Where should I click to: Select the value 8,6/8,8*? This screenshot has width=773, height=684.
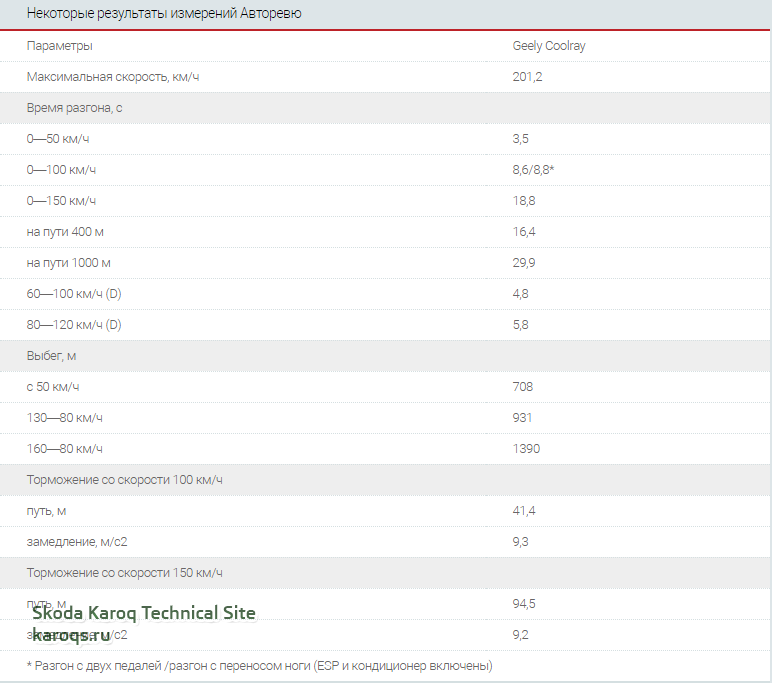tap(533, 170)
